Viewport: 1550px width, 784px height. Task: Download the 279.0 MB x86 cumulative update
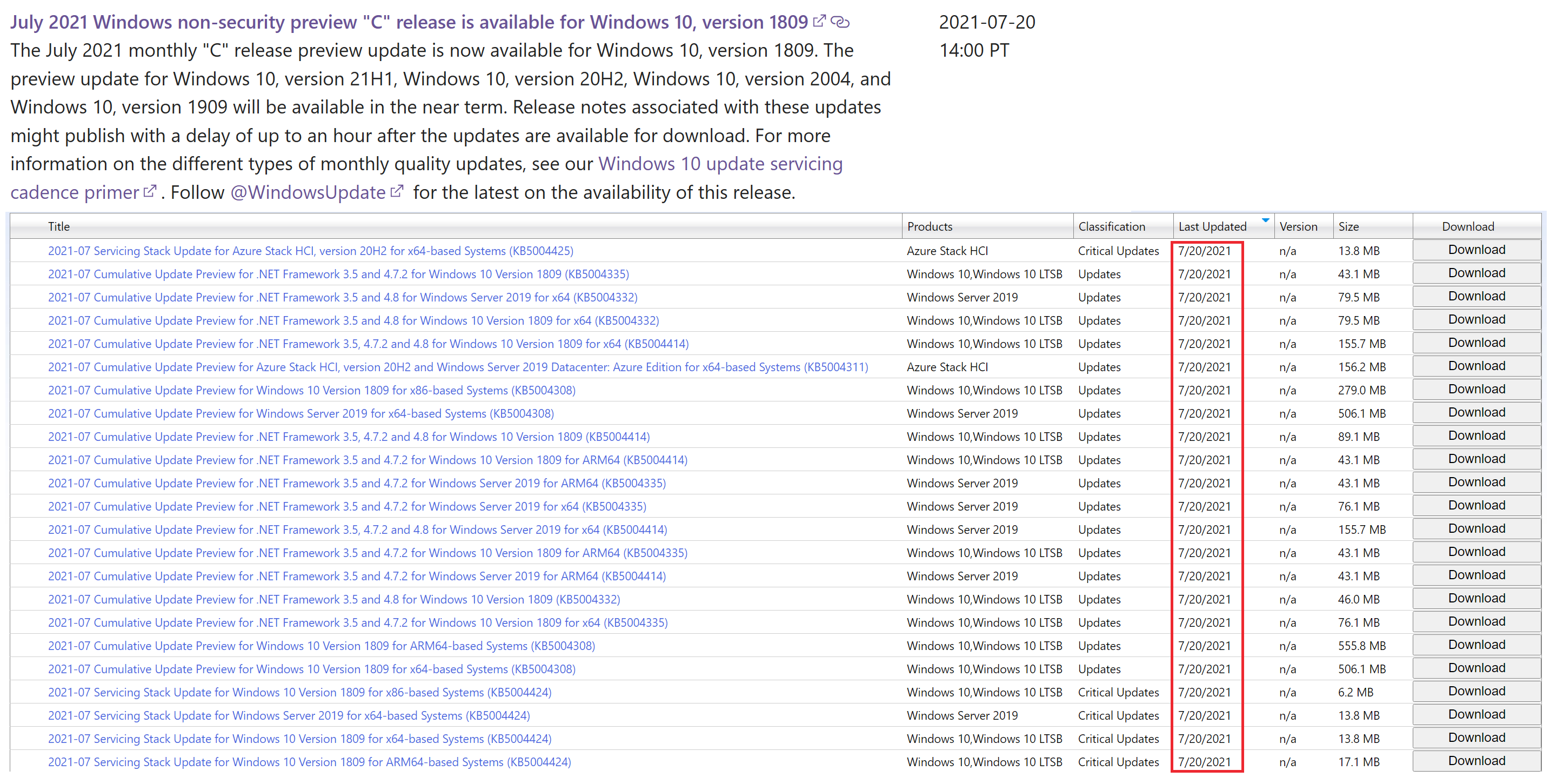[1476, 389]
